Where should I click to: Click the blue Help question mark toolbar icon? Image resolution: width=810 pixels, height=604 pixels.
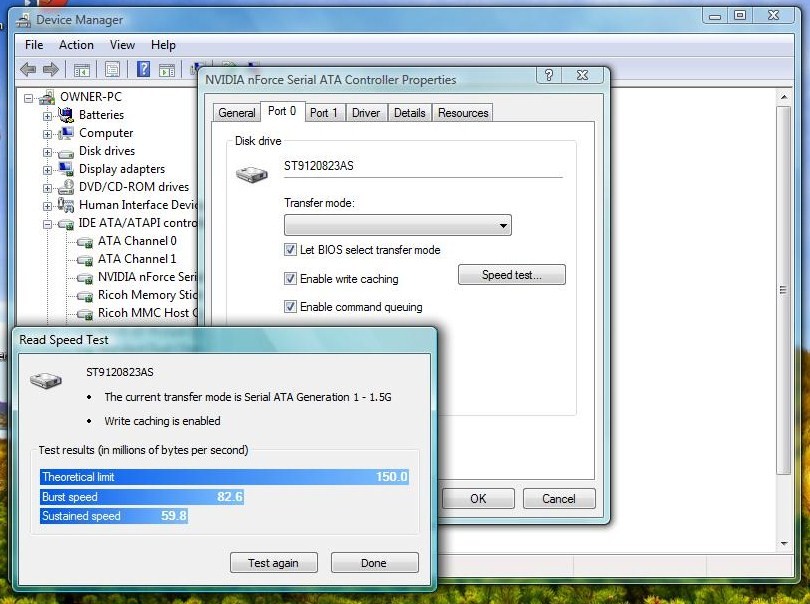(143, 69)
